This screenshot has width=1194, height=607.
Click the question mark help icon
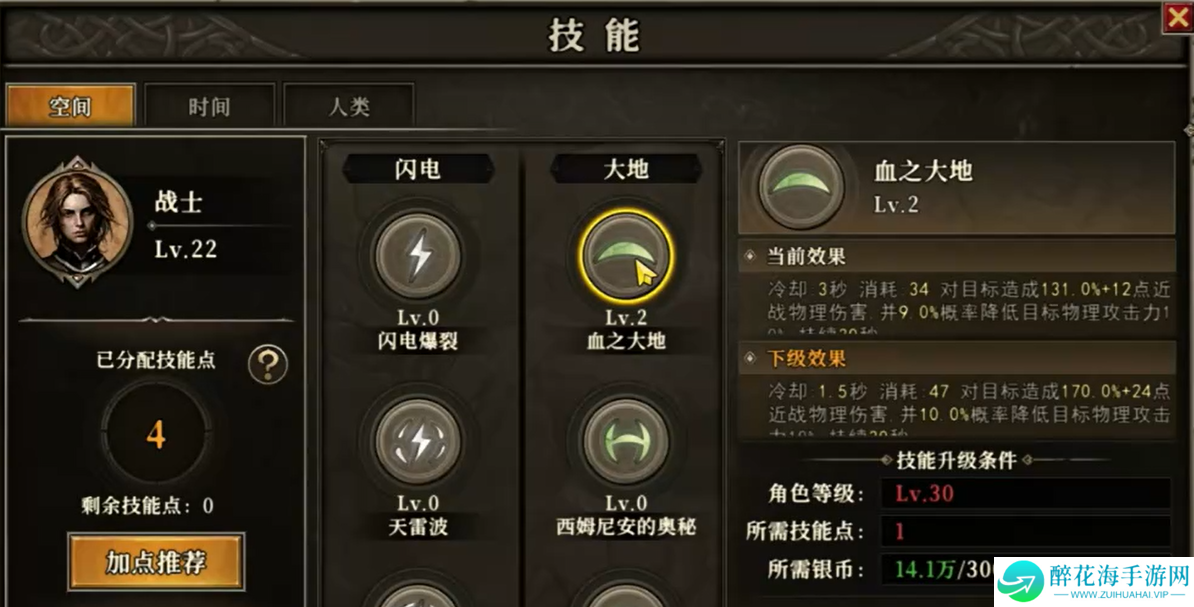pyautogui.click(x=268, y=364)
